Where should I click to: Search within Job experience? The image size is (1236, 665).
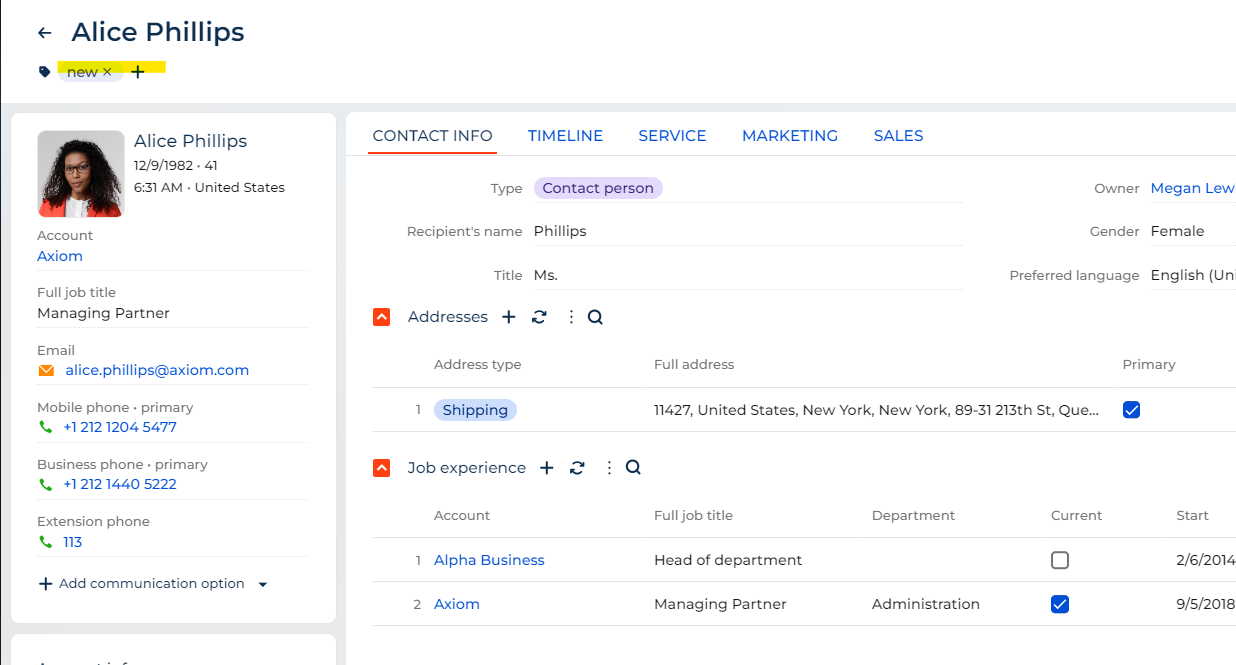click(633, 468)
